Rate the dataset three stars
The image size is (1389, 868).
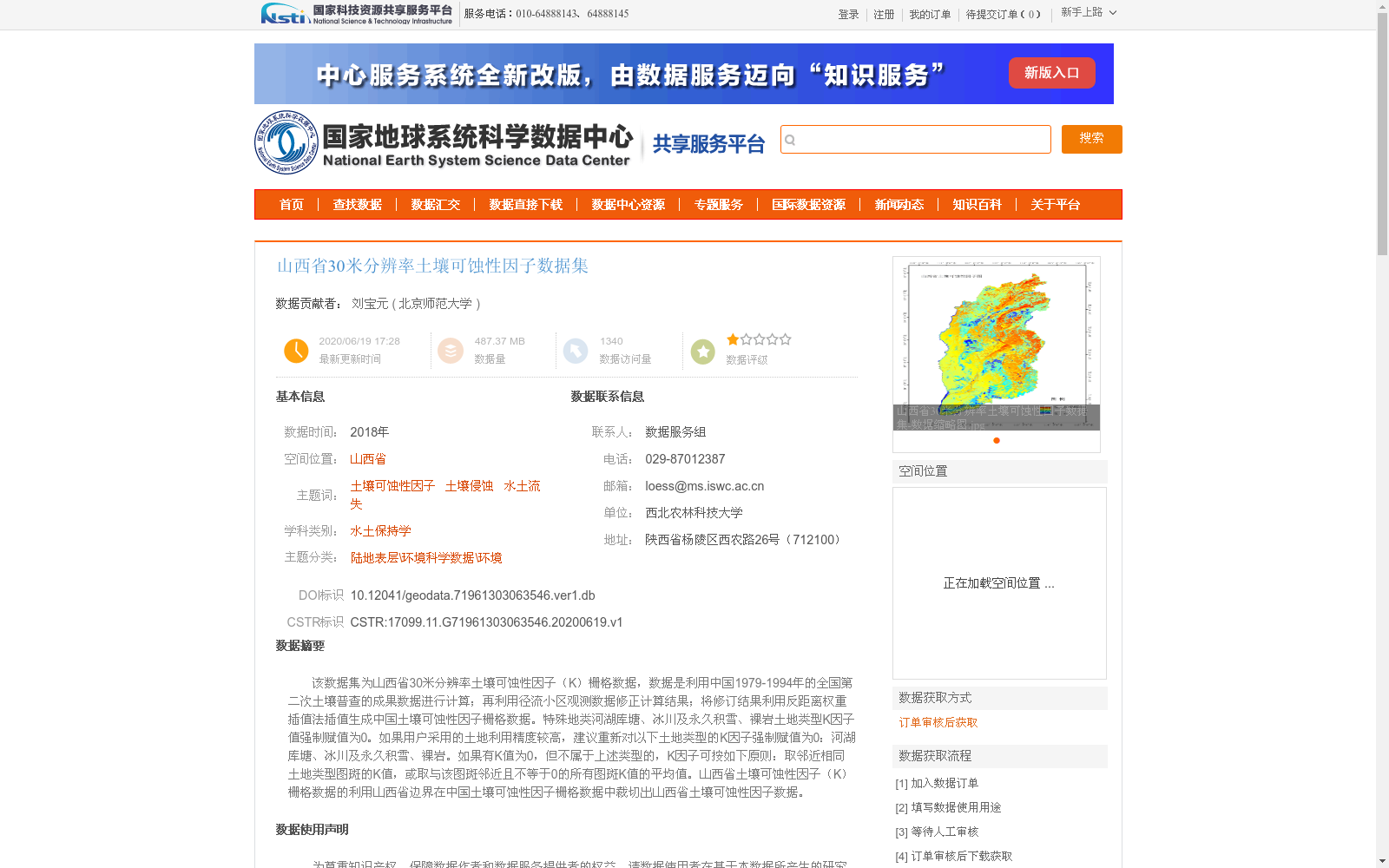coord(759,339)
